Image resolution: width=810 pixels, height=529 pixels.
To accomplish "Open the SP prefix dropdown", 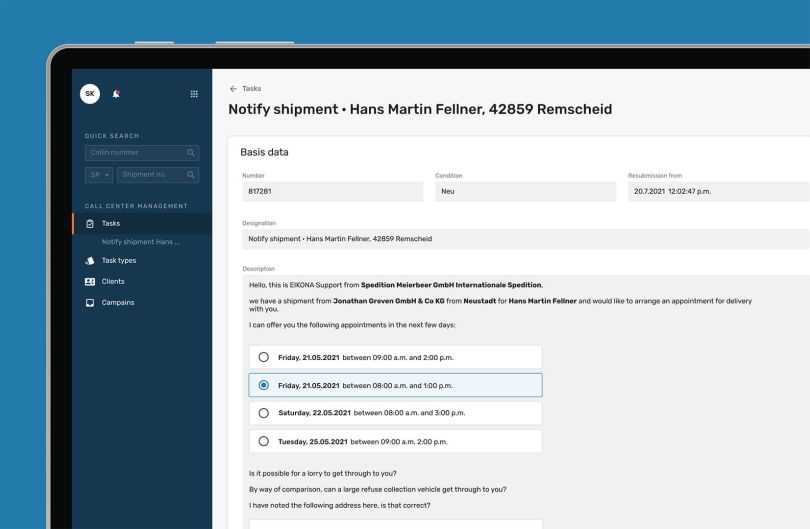I will [99, 175].
